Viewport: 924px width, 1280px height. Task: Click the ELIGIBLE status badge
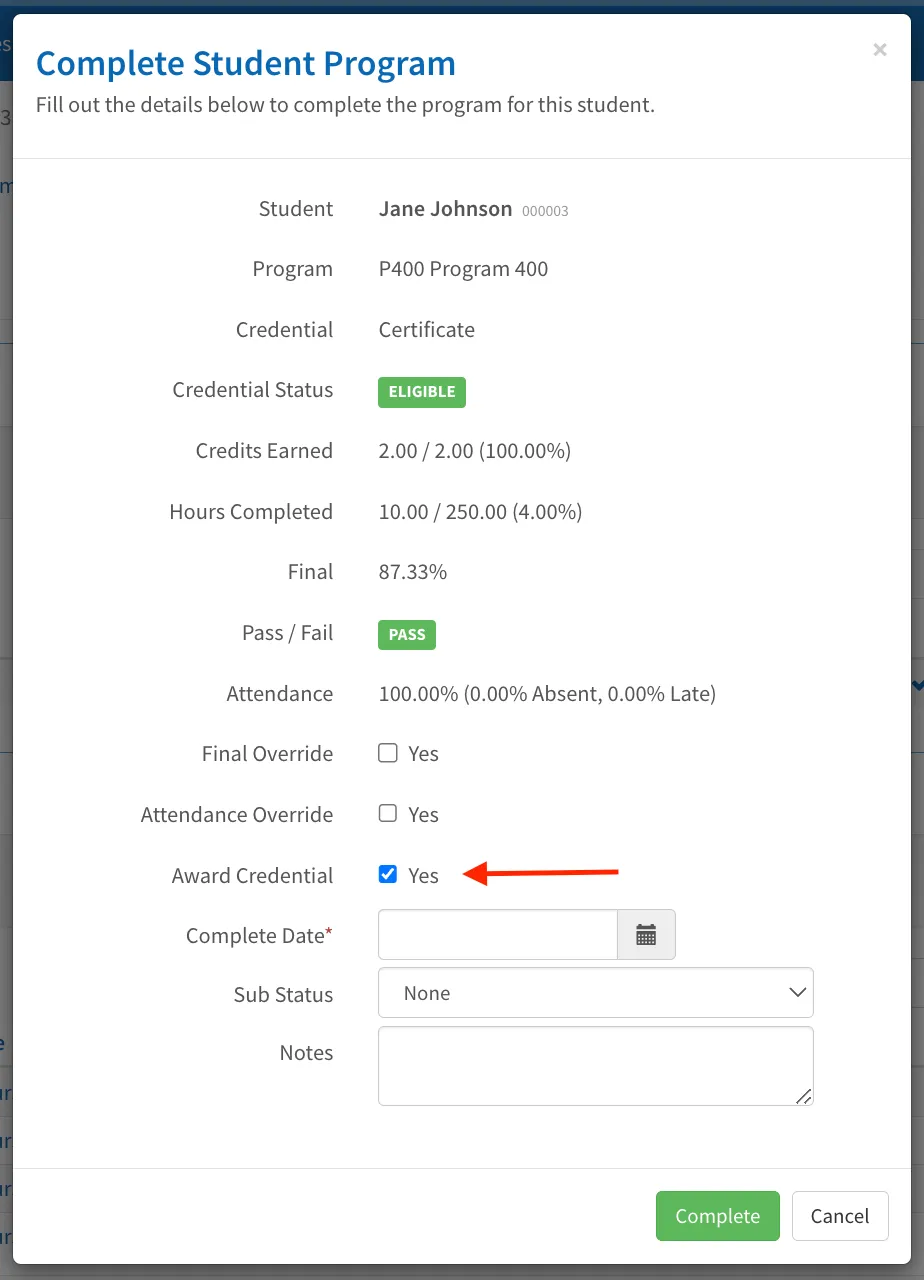pyautogui.click(x=422, y=392)
